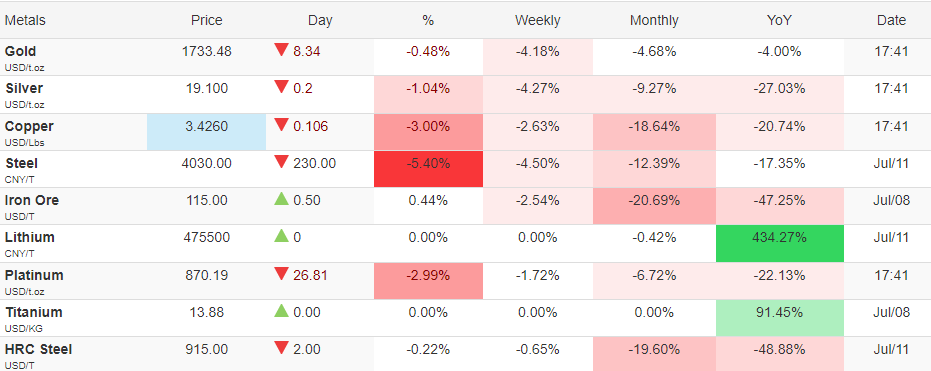This screenshot has width=931, height=371.
Task: Click the red Steel -5.40% cell
Action: tap(428, 169)
